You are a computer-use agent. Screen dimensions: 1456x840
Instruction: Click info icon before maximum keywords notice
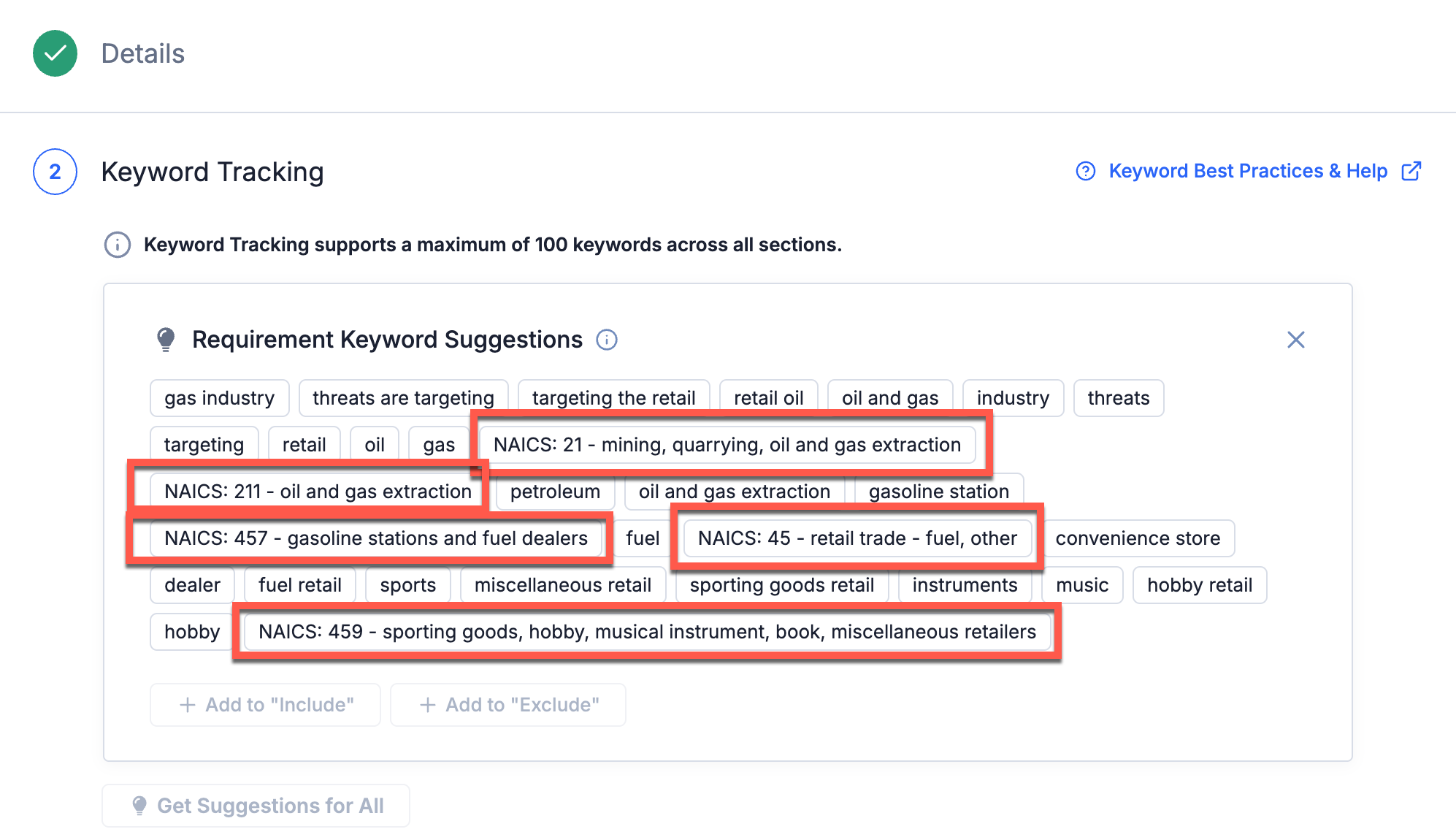tap(118, 245)
